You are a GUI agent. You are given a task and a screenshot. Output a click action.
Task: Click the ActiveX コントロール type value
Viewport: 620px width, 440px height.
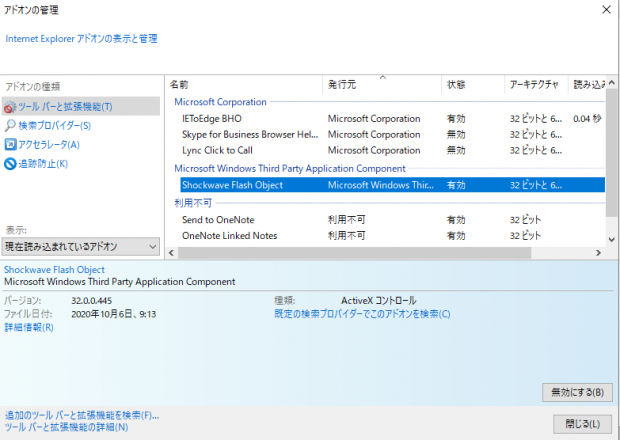pyautogui.click(x=378, y=301)
